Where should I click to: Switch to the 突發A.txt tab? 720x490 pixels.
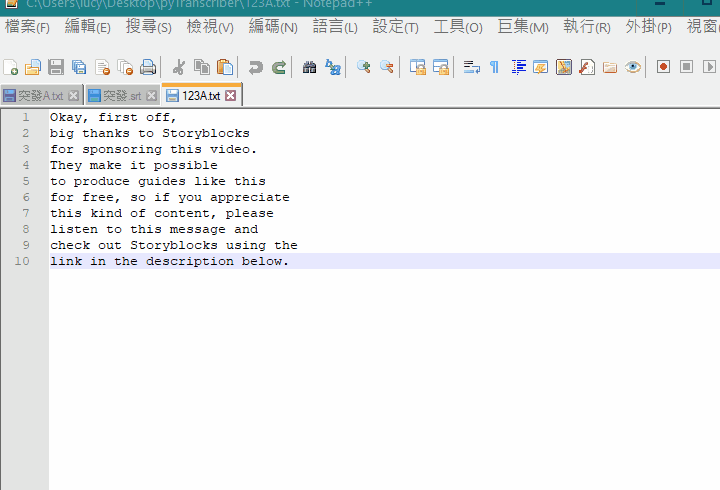tap(40, 96)
